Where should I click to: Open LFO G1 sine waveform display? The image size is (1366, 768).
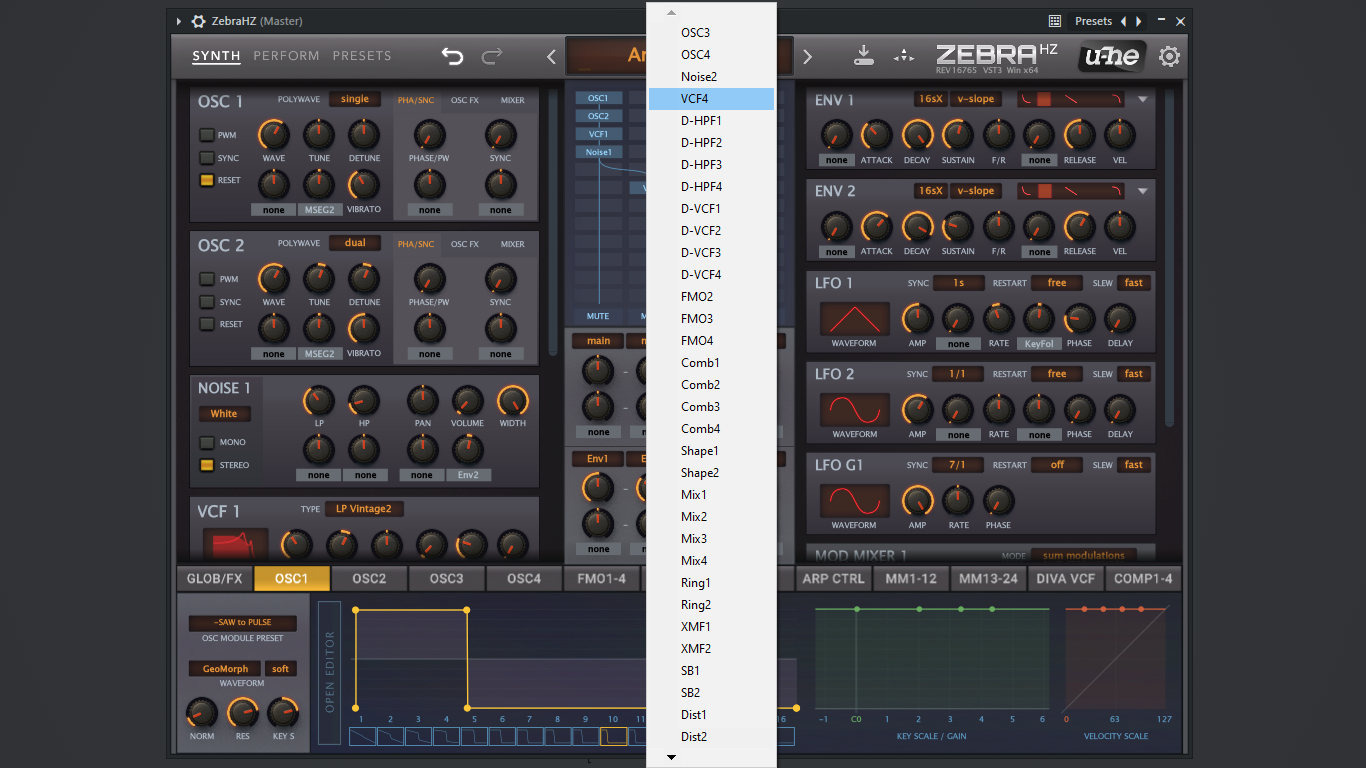click(855, 501)
